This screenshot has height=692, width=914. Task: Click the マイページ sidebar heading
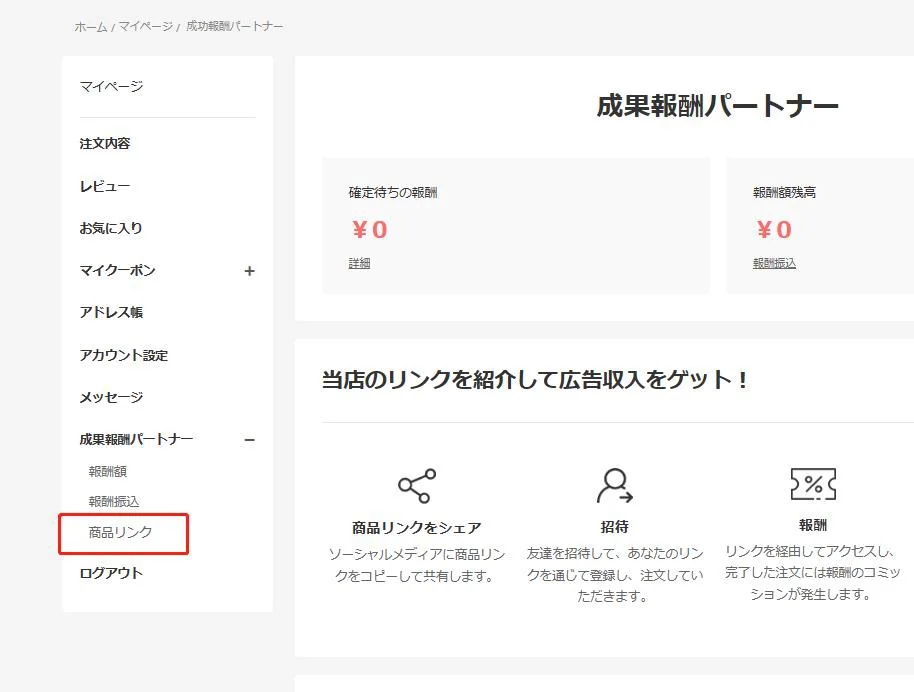coord(111,87)
